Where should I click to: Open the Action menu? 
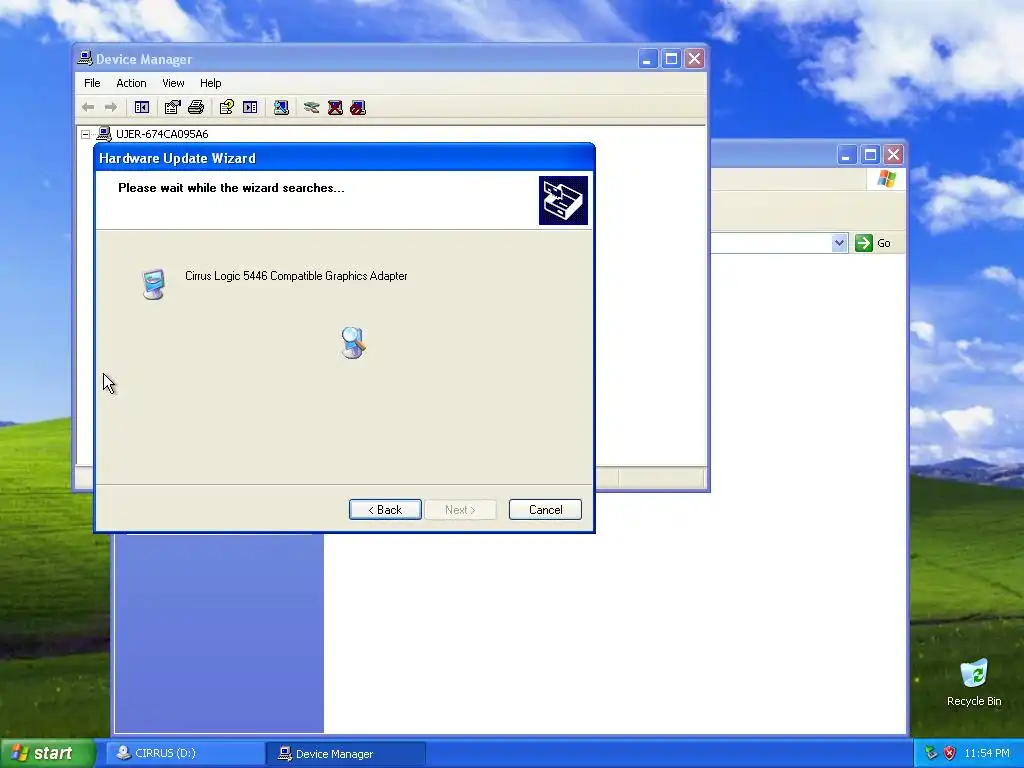click(x=131, y=83)
